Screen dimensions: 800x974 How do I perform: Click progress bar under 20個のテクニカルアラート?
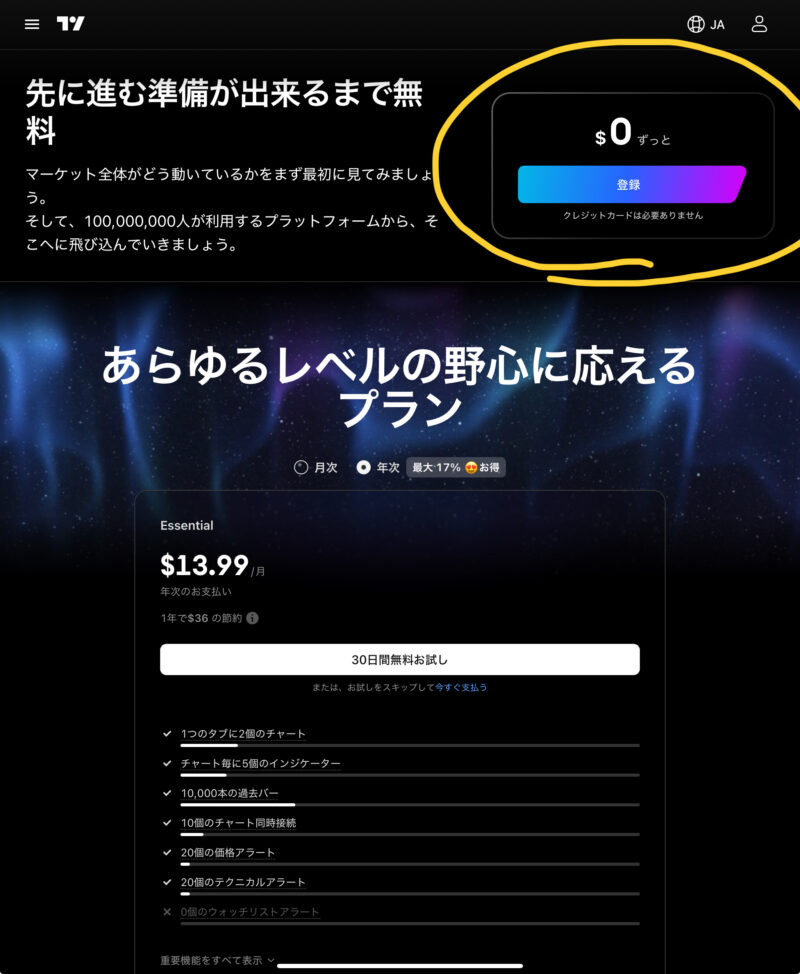(x=410, y=894)
